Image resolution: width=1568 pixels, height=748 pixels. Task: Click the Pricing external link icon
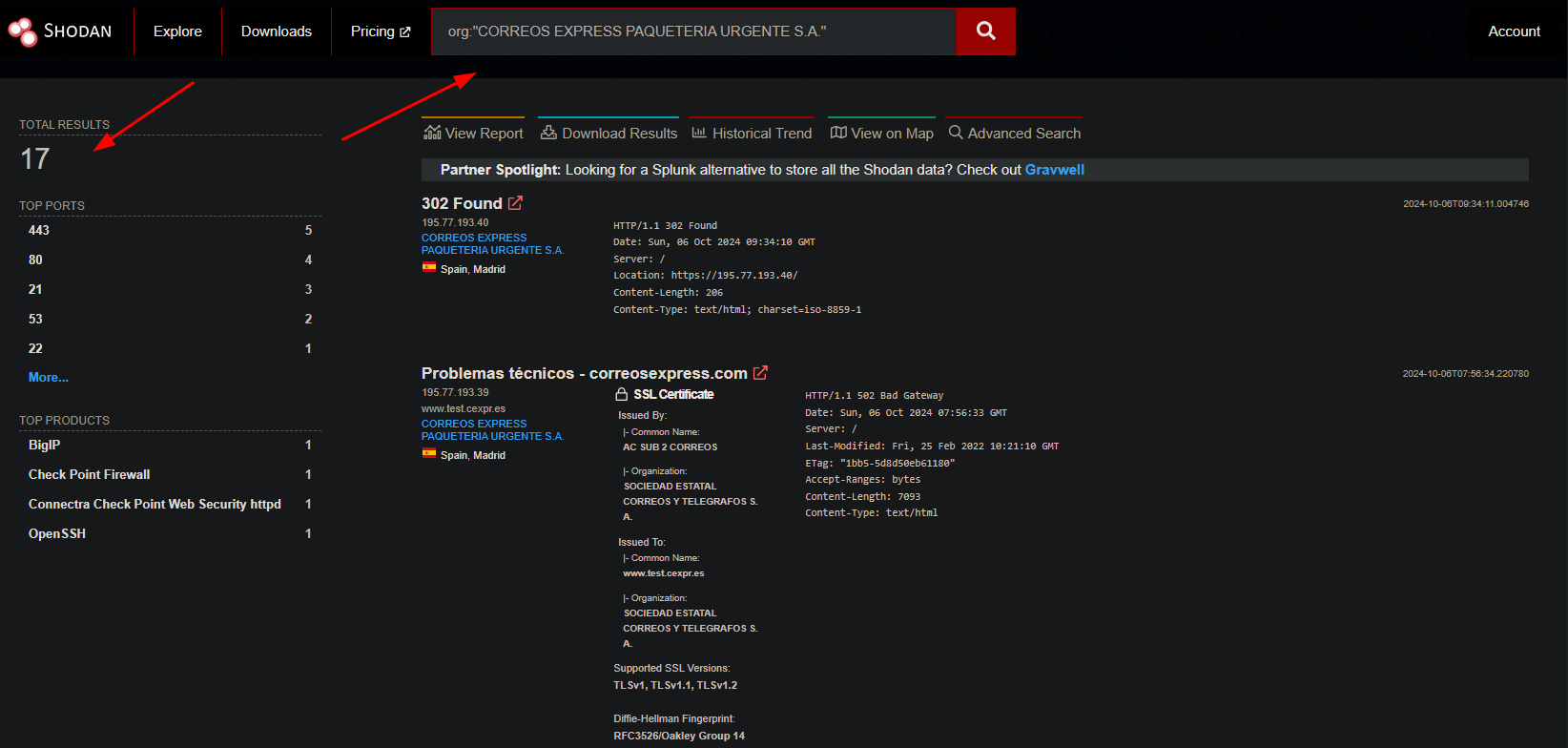(405, 32)
